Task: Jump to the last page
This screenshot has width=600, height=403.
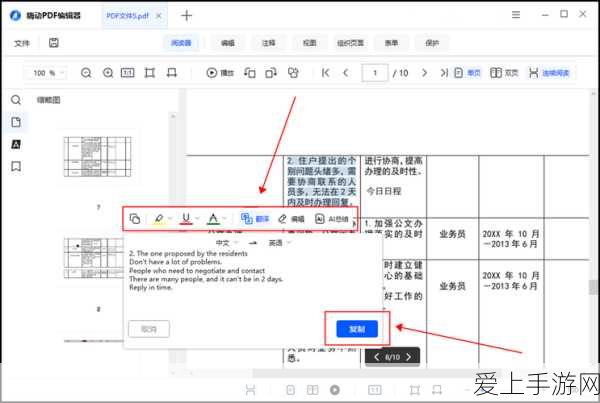Action: pos(444,73)
